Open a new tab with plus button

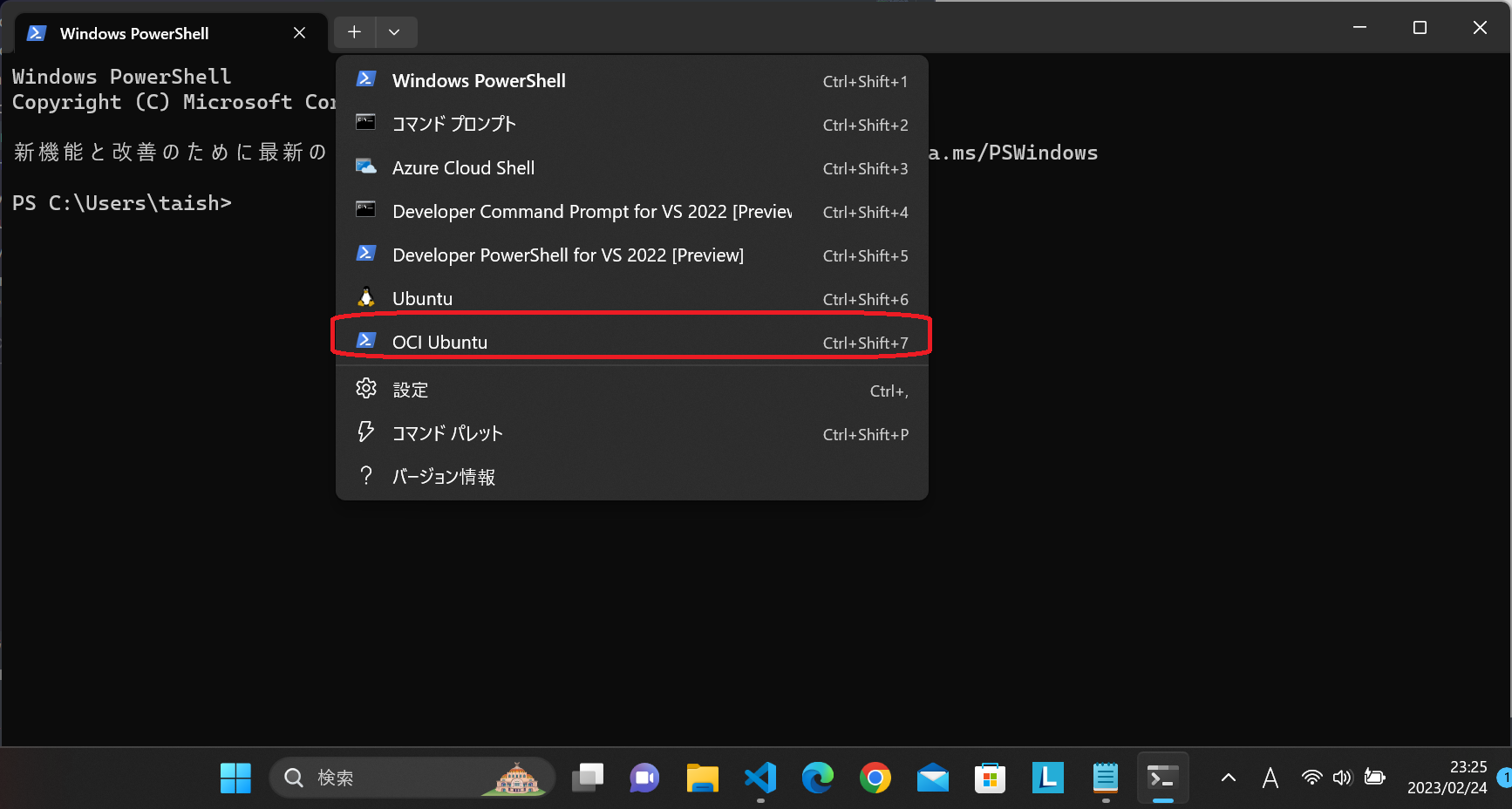[x=354, y=32]
